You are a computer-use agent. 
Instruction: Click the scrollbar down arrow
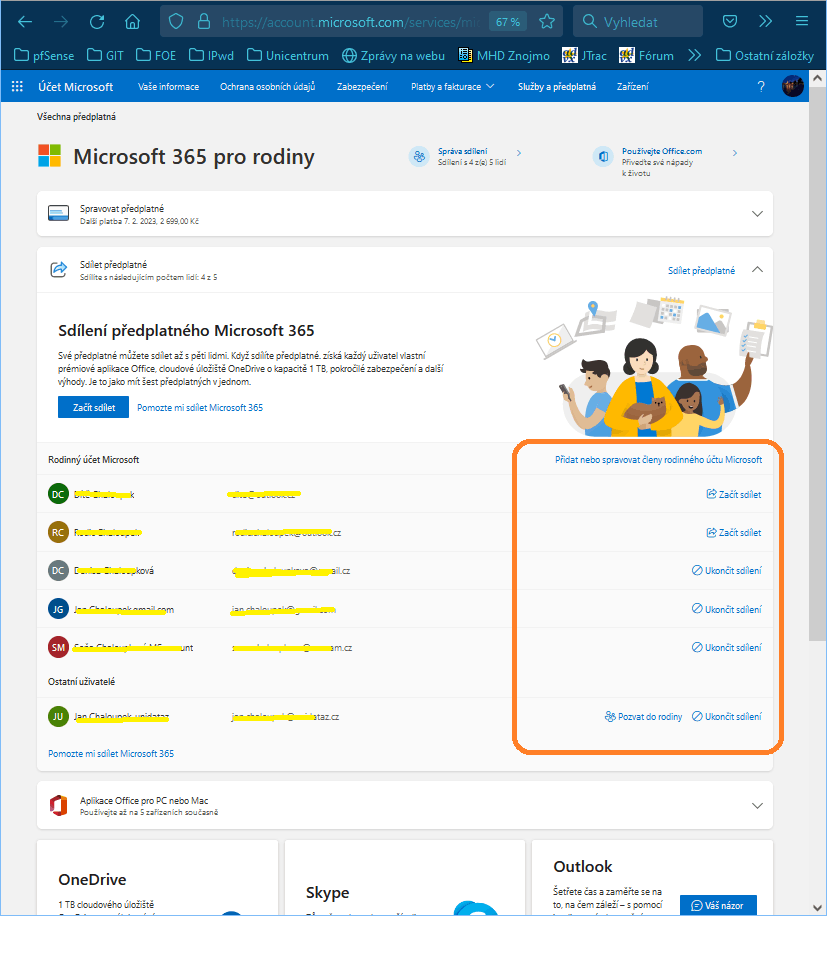(x=817, y=908)
